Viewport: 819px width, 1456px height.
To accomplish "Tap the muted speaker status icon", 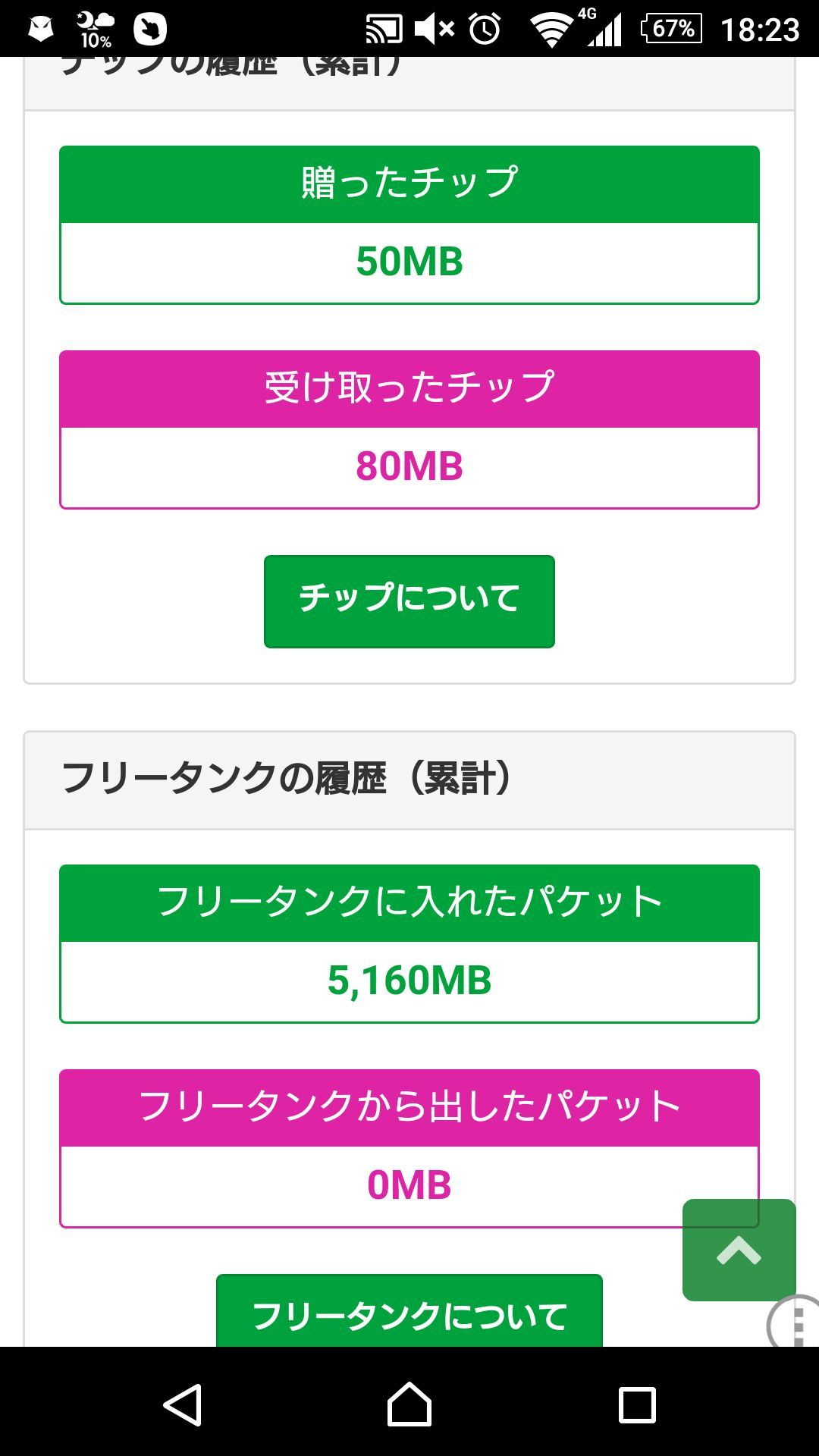I will 435,29.
